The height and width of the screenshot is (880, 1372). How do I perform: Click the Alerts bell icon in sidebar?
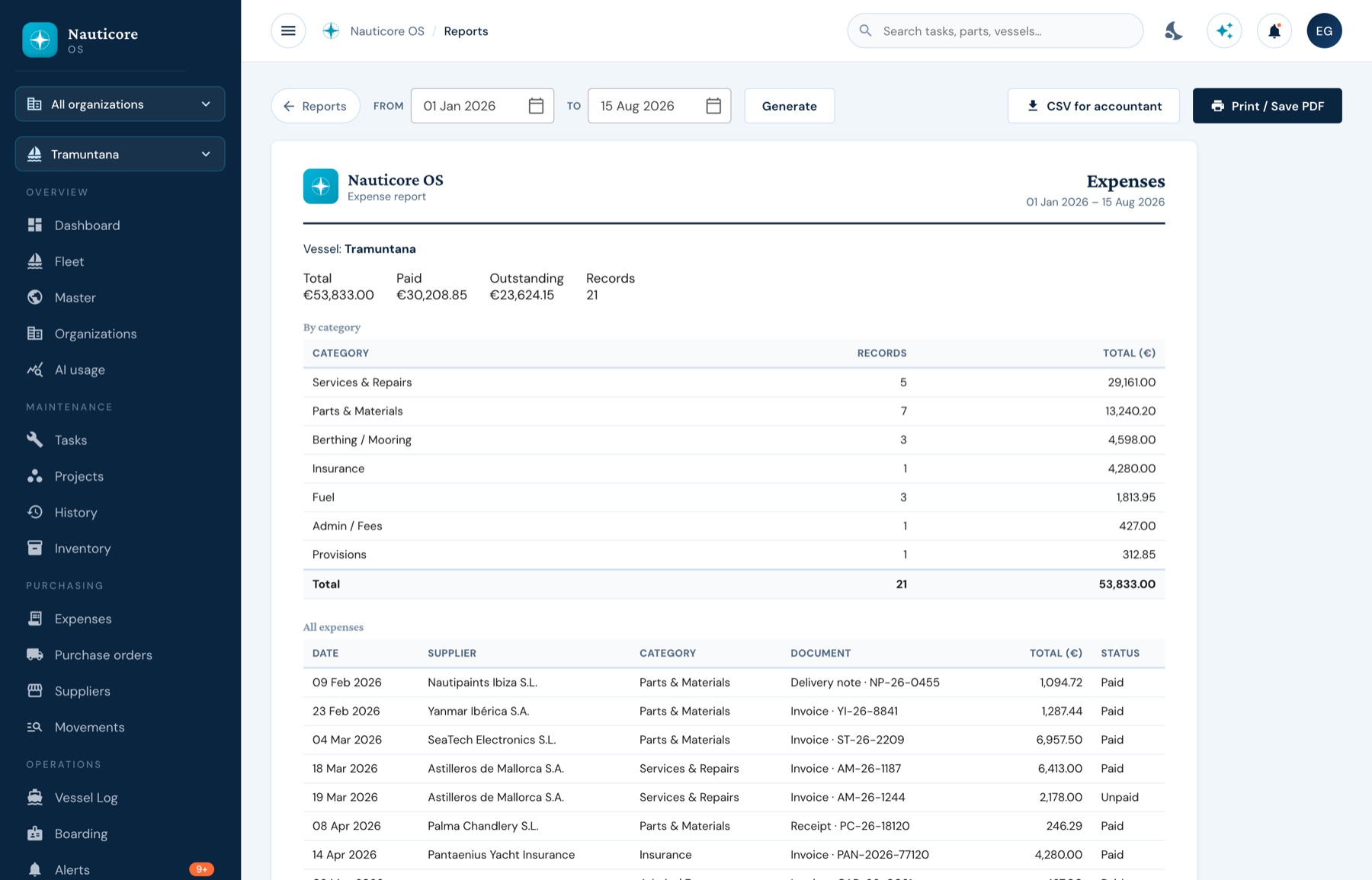[x=35, y=869]
